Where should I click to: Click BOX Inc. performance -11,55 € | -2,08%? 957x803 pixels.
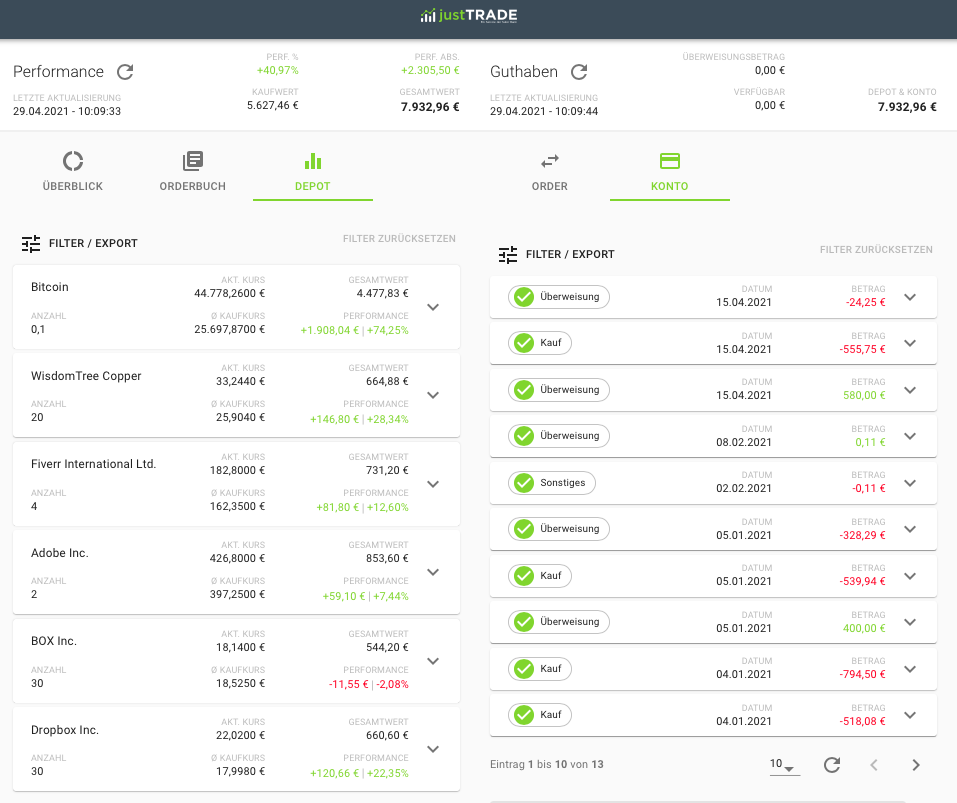369,684
